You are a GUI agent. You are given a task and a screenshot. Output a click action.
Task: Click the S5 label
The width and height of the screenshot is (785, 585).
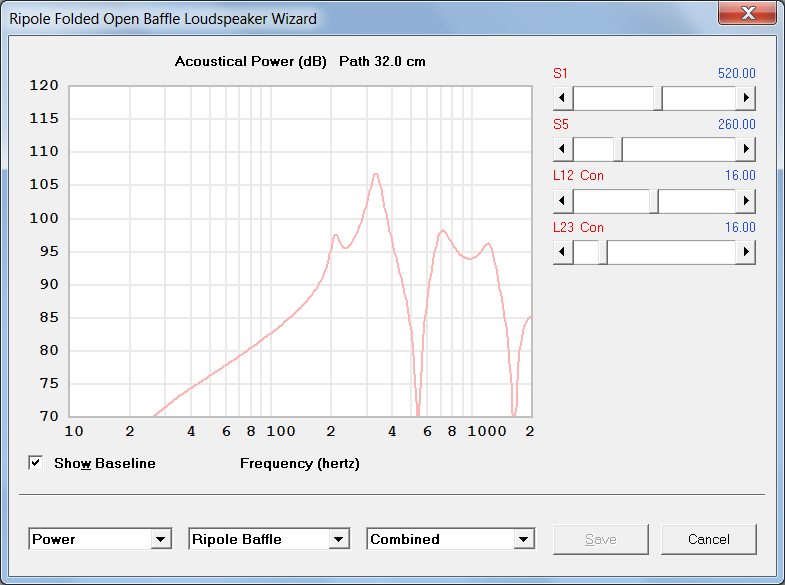click(561, 125)
